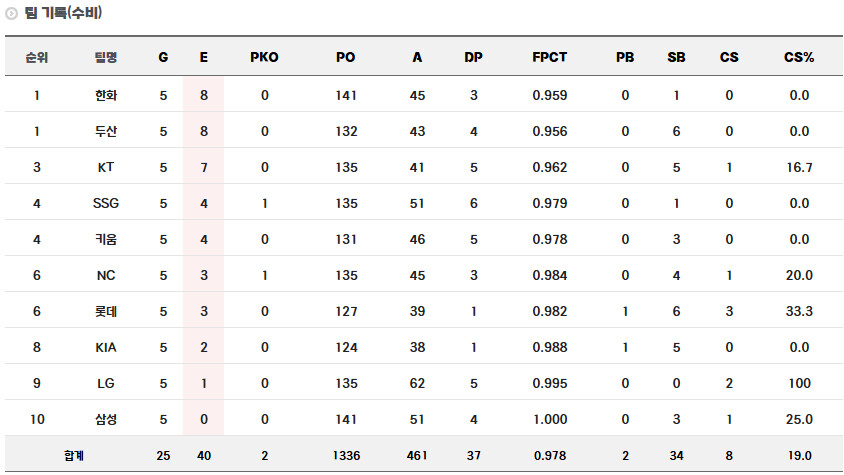Select team 두산 in the table
844x475 pixels.
[x=106, y=131]
